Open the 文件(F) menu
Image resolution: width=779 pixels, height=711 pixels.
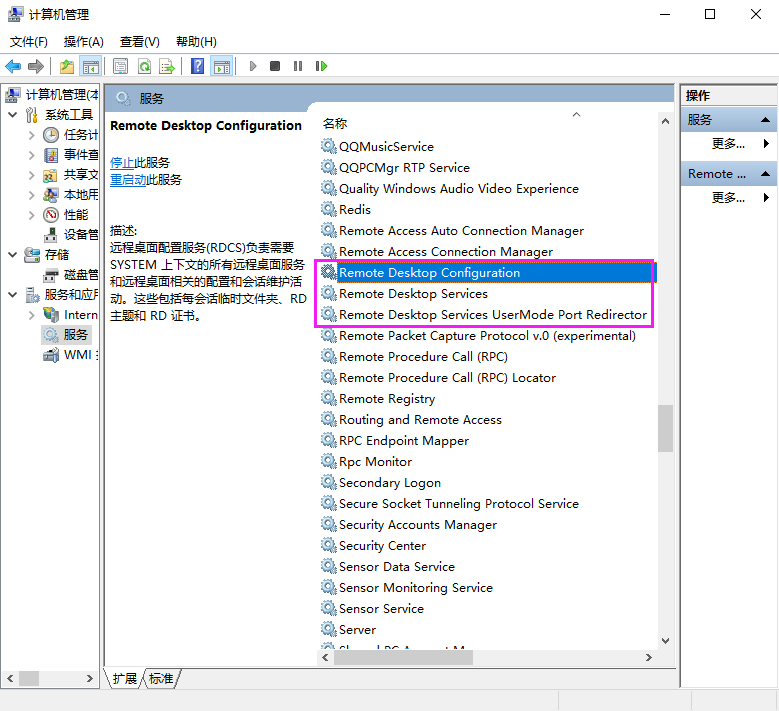[x=29, y=42]
